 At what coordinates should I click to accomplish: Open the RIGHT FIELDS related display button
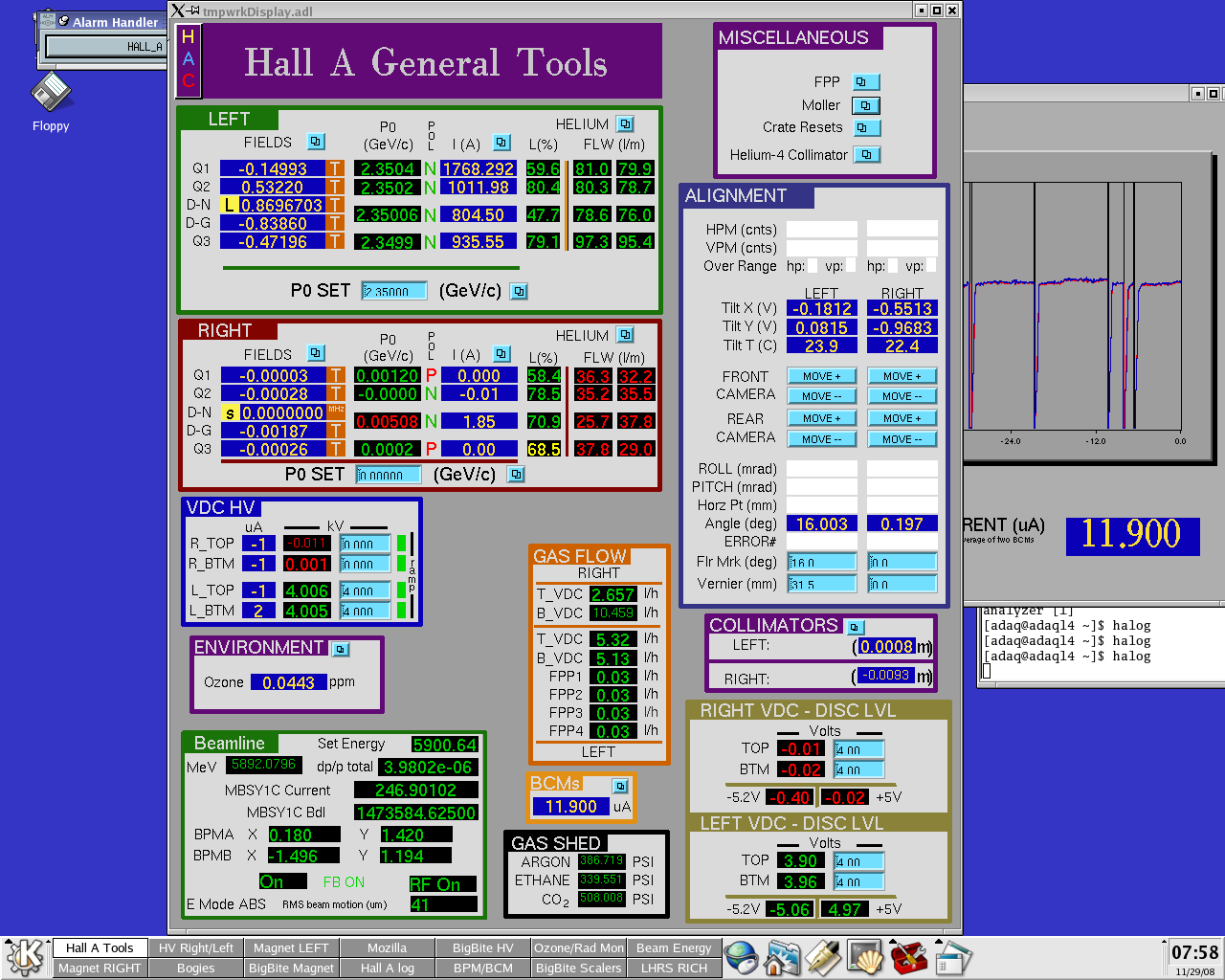(316, 353)
